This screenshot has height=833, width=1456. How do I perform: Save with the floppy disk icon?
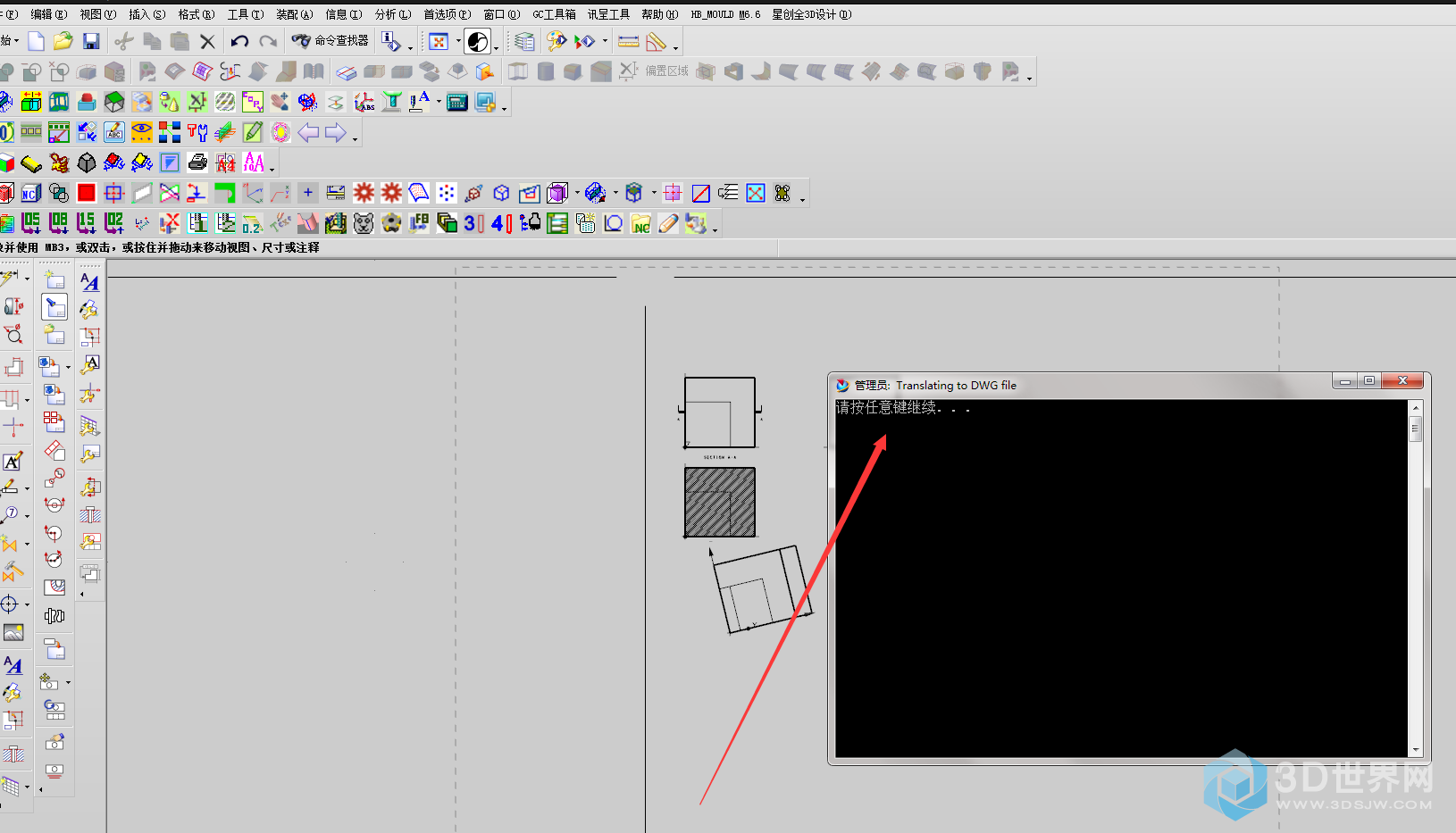[91, 41]
